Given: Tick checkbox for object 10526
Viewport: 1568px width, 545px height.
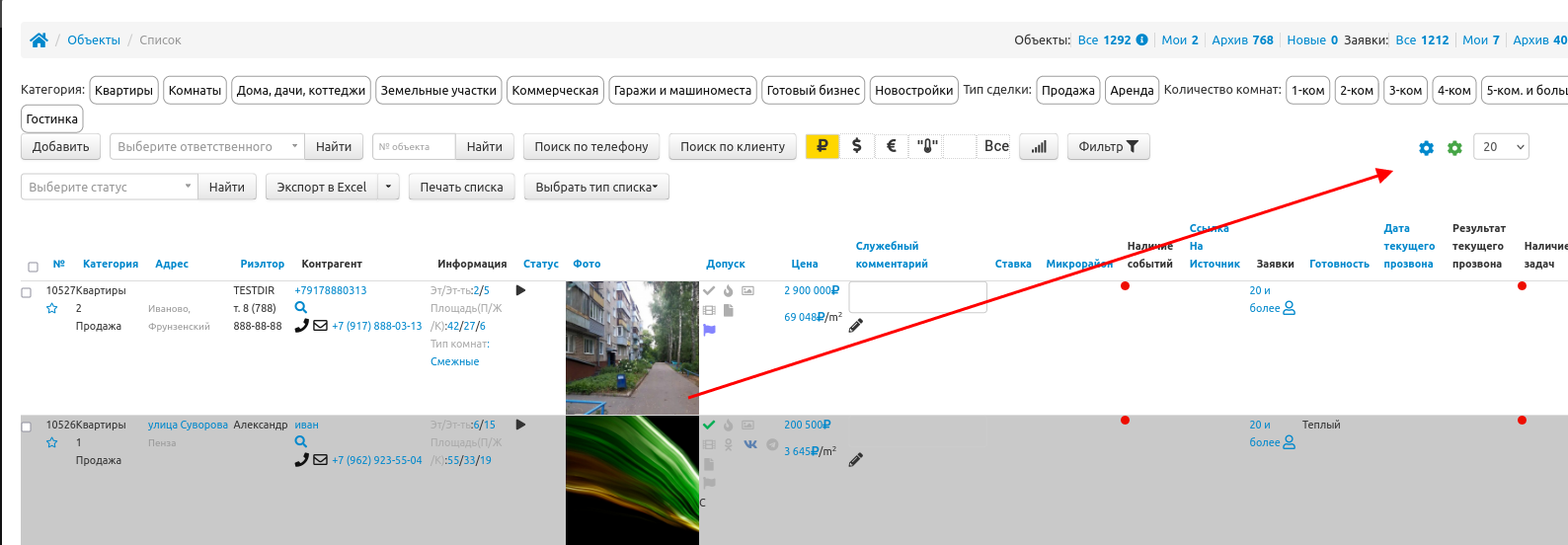Looking at the screenshot, I should click(27, 427).
